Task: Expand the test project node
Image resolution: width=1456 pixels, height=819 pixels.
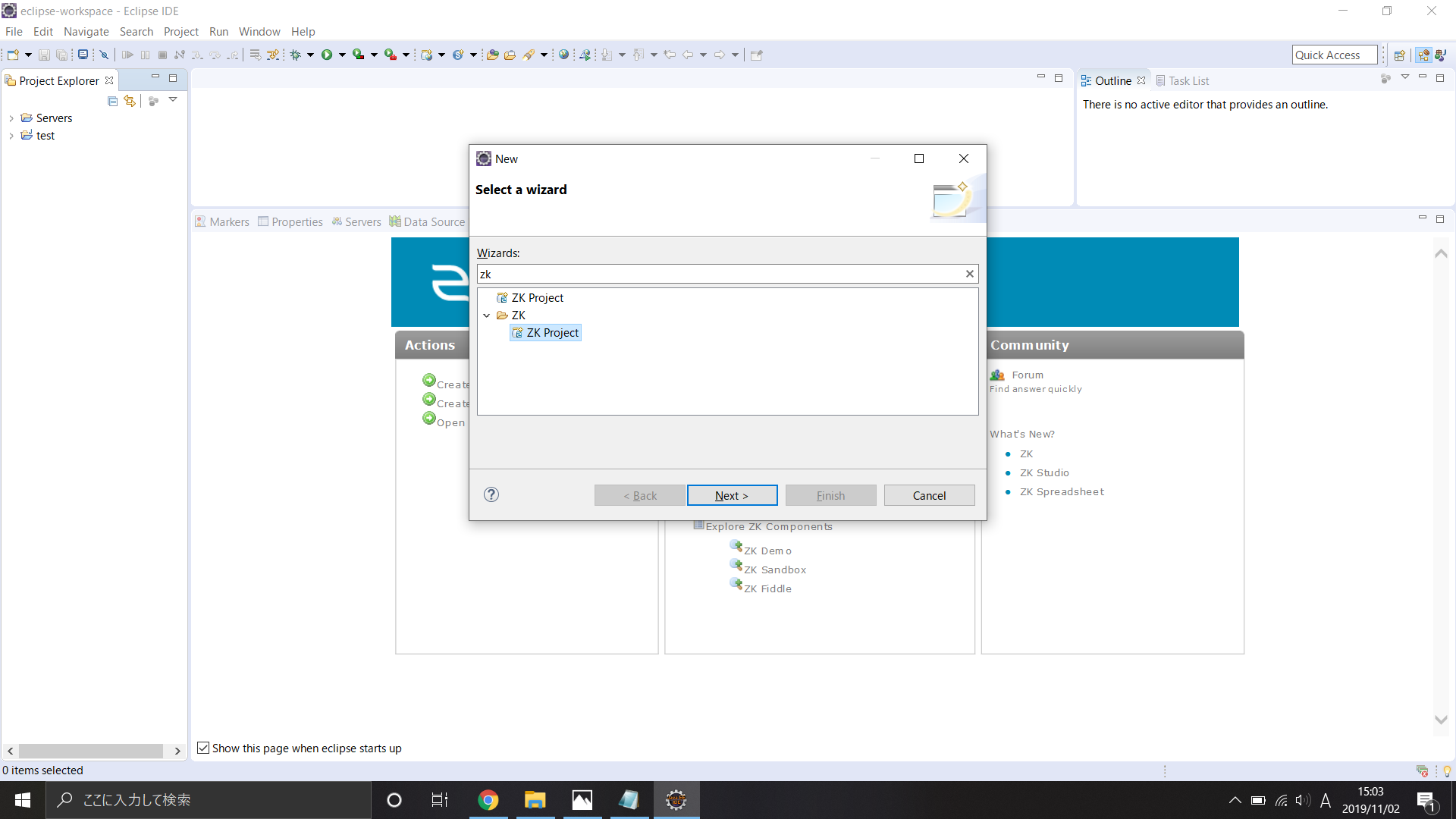Action: coord(11,136)
